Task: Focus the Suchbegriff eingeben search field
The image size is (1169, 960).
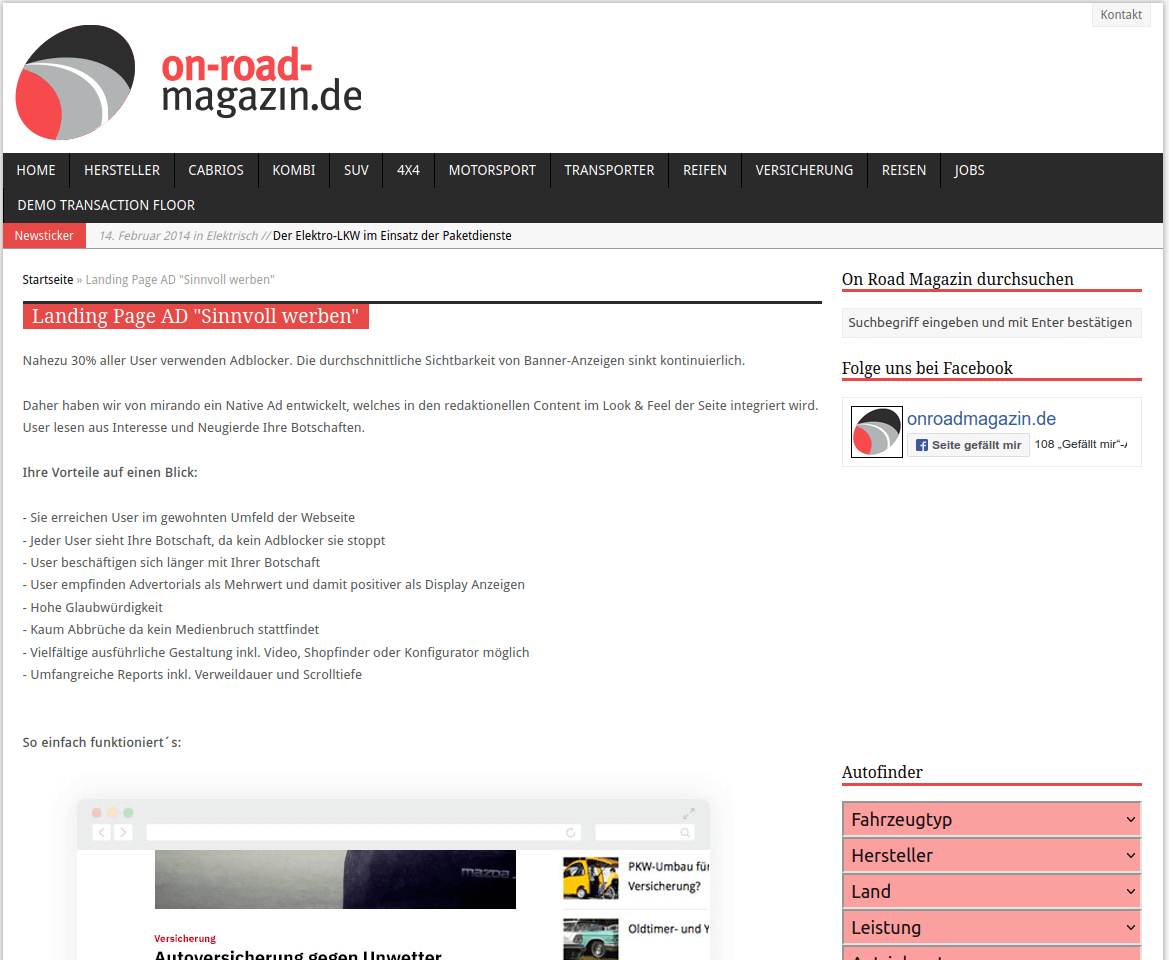Action: click(990, 323)
